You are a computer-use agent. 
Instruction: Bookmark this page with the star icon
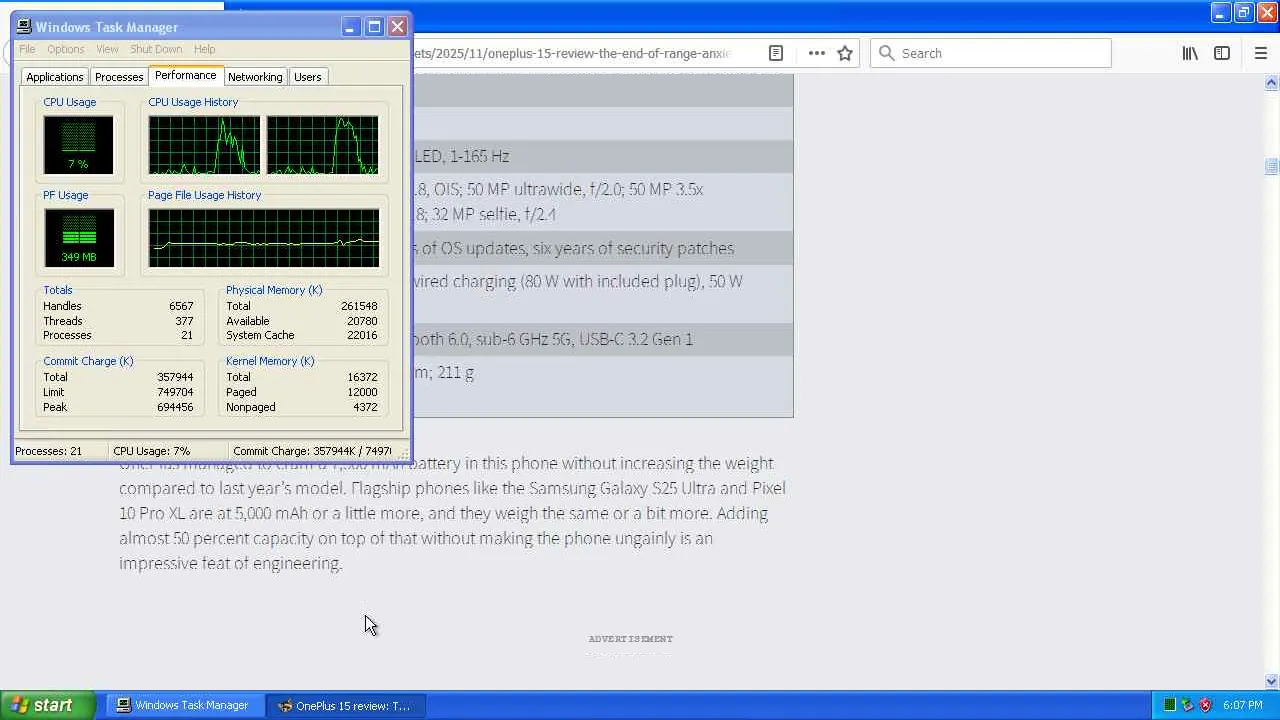click(x=845, y=53)
